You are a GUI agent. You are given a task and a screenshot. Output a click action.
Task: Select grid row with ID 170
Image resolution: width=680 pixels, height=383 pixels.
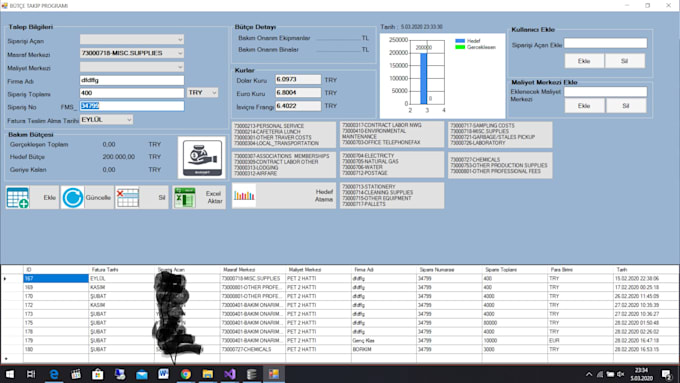pyautogui.click(x=56, y=296)
